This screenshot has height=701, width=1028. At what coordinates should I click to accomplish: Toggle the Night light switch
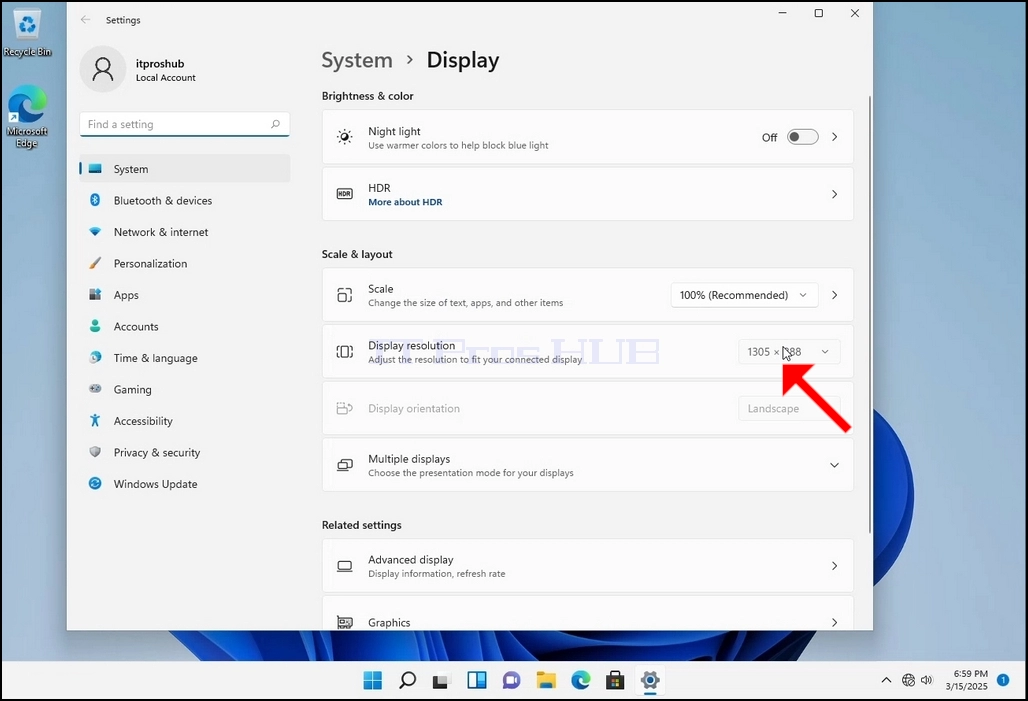[x=802, y=137]
